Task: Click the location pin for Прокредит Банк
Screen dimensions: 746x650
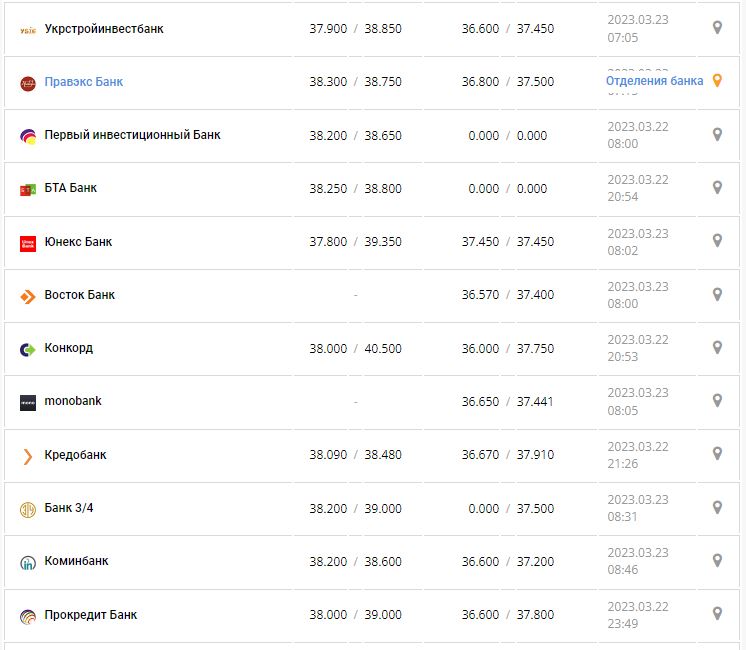Action: coord(717,614)
